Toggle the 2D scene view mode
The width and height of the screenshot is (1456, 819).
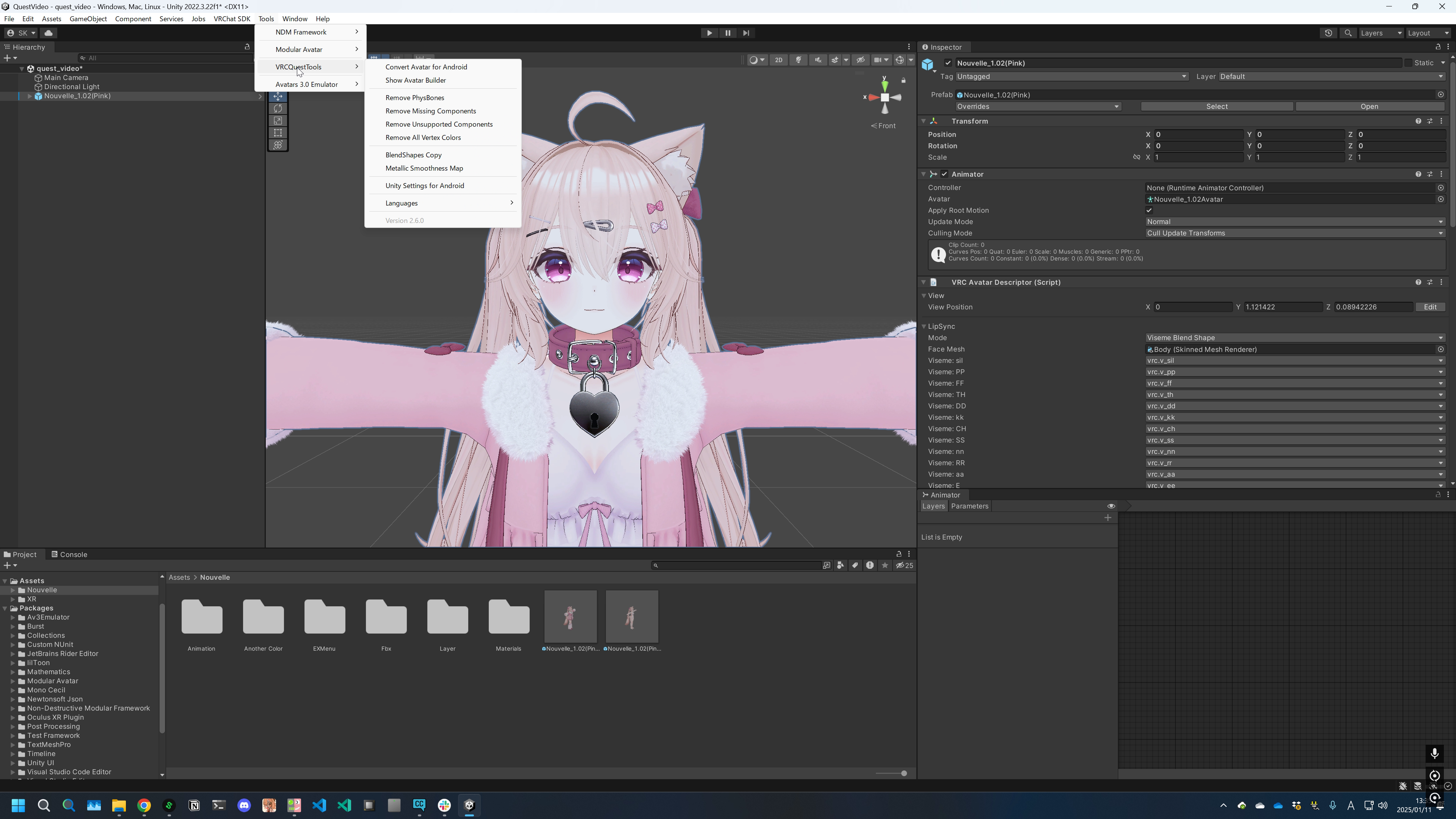point(778,60)
